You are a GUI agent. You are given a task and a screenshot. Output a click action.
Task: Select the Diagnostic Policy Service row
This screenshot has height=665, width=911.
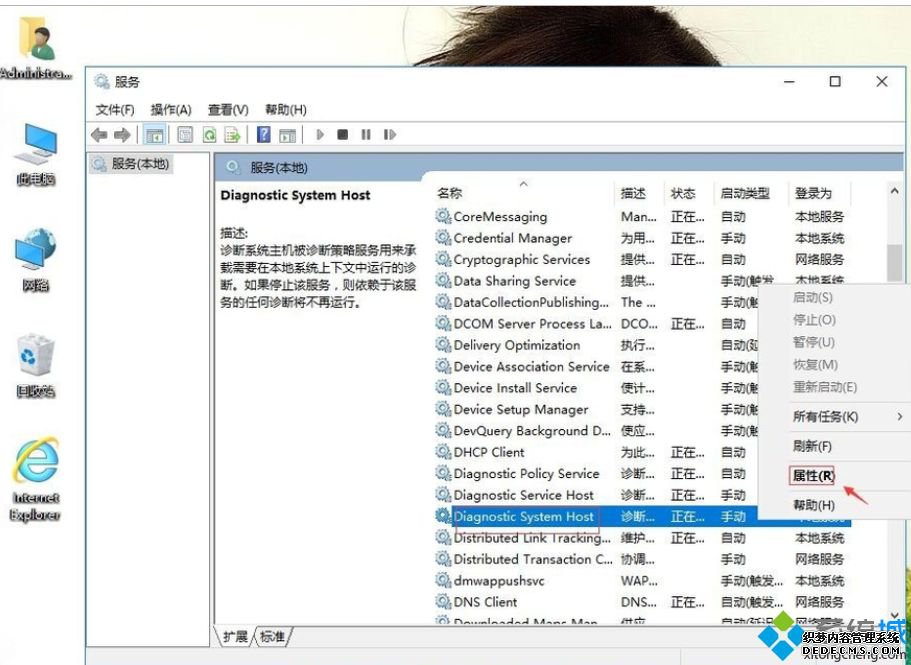(x=597, y=473)
